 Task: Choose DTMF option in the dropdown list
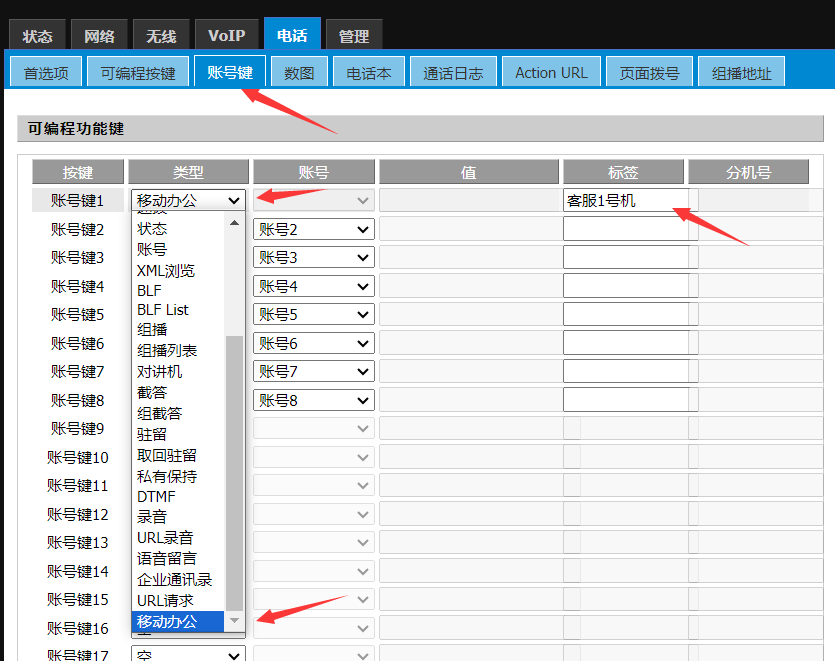tap(156, 497)
